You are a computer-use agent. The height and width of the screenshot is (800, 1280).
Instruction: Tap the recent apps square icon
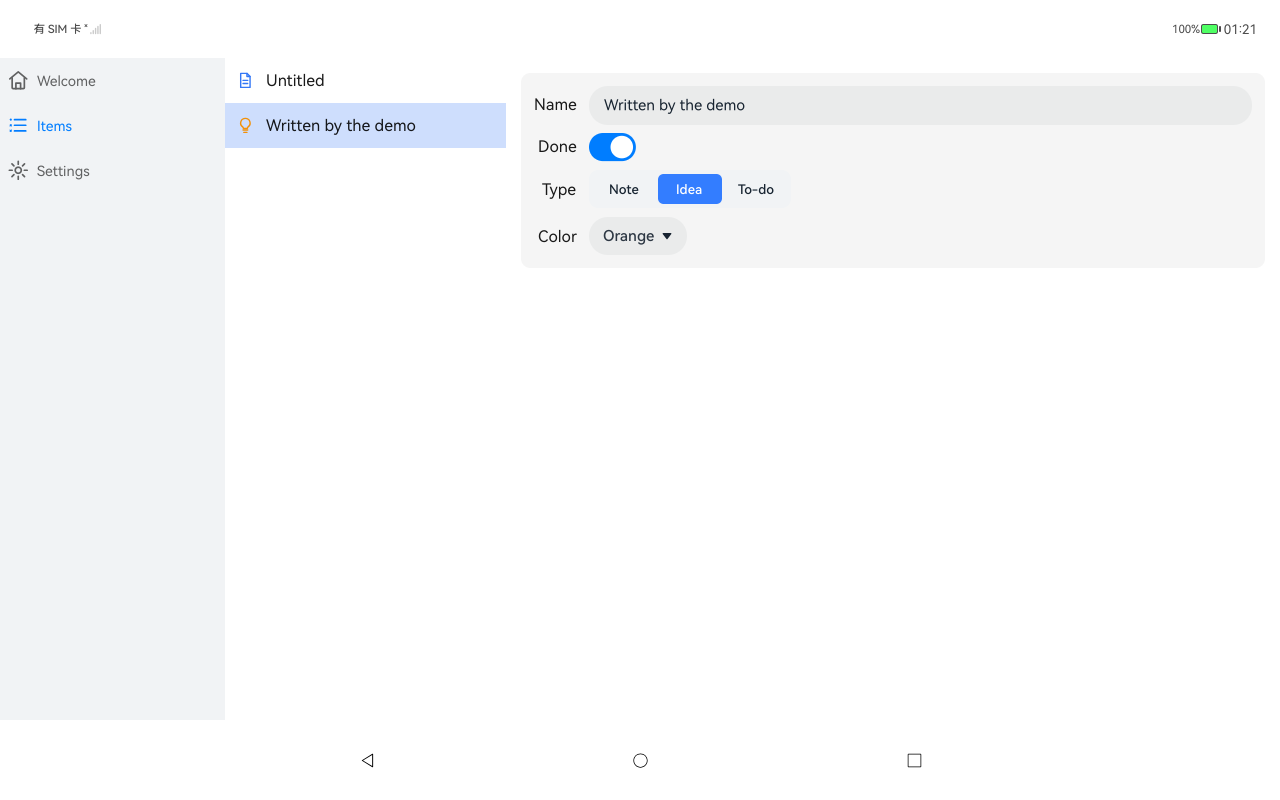click(914, 760)
